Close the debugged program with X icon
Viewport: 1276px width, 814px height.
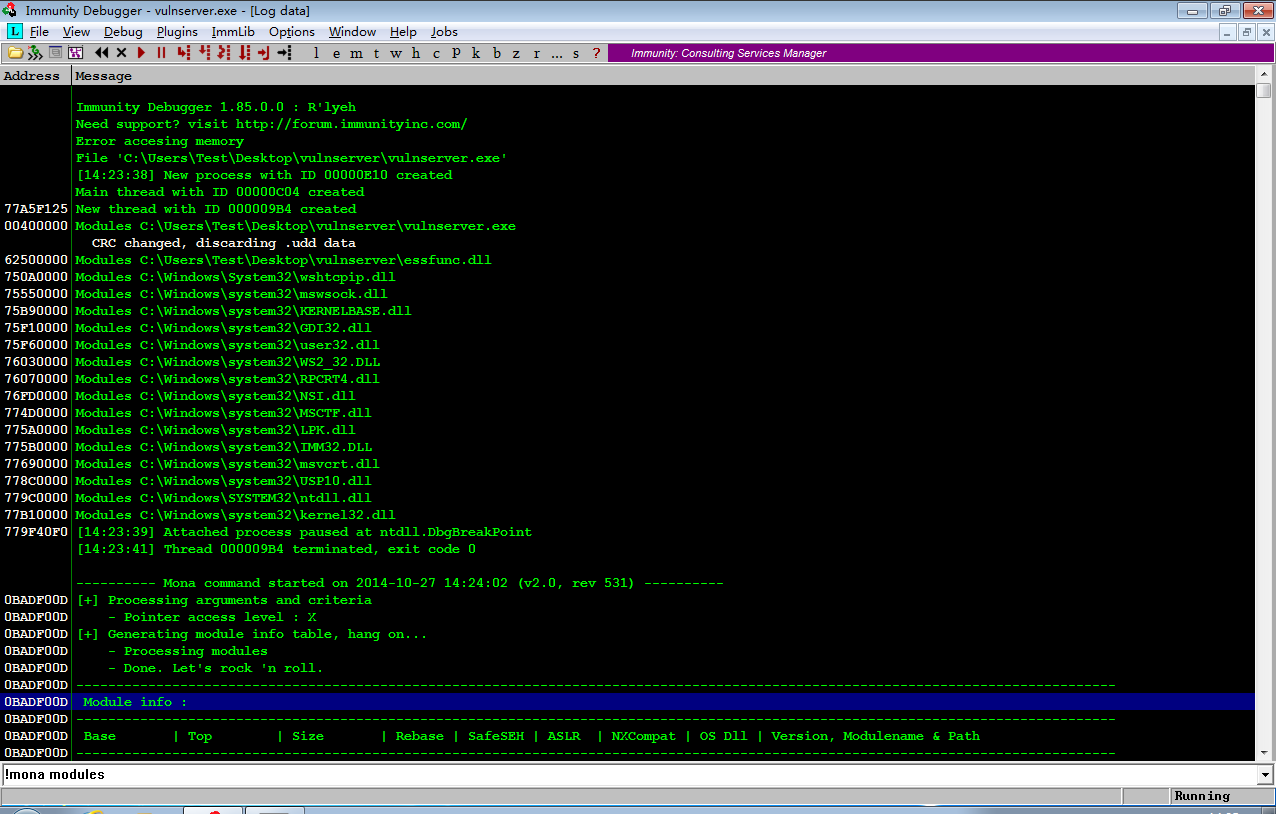121,53
